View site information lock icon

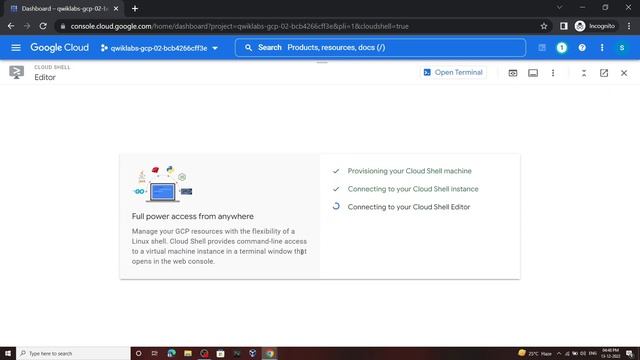pyautogui.click(x=62, y=26)
